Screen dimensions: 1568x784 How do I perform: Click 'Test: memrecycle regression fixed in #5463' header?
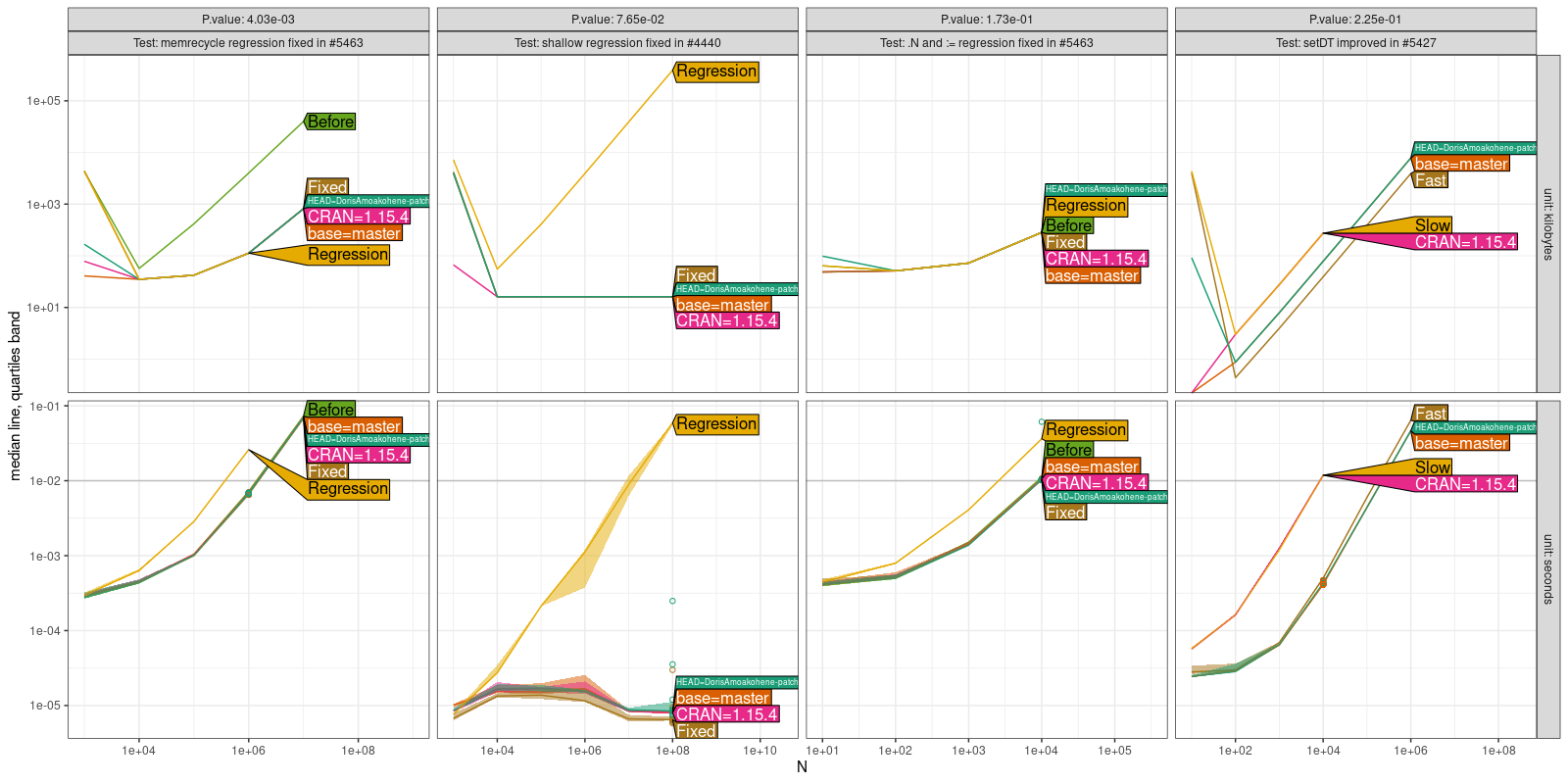[x=248, y=43]
